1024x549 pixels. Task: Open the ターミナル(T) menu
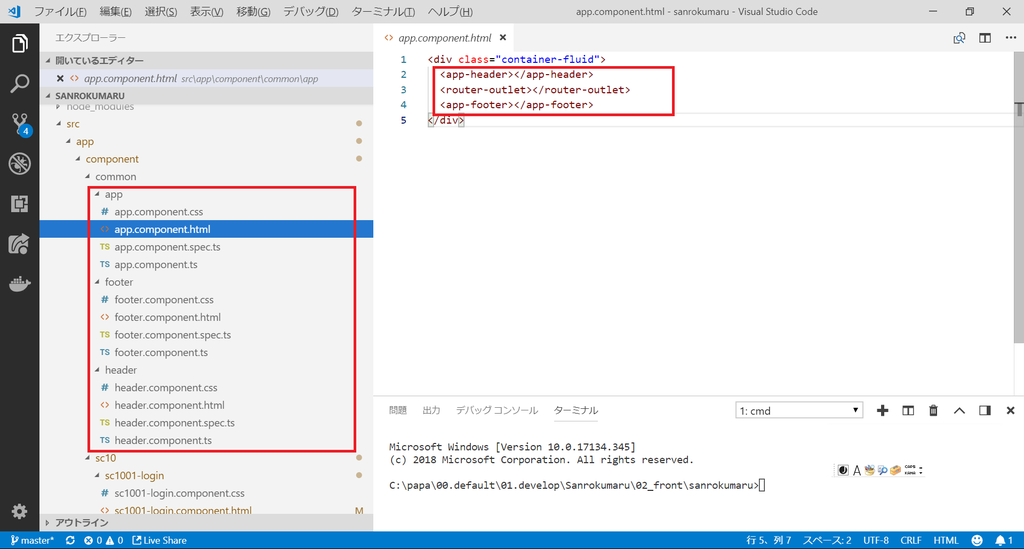coord(383,12)
